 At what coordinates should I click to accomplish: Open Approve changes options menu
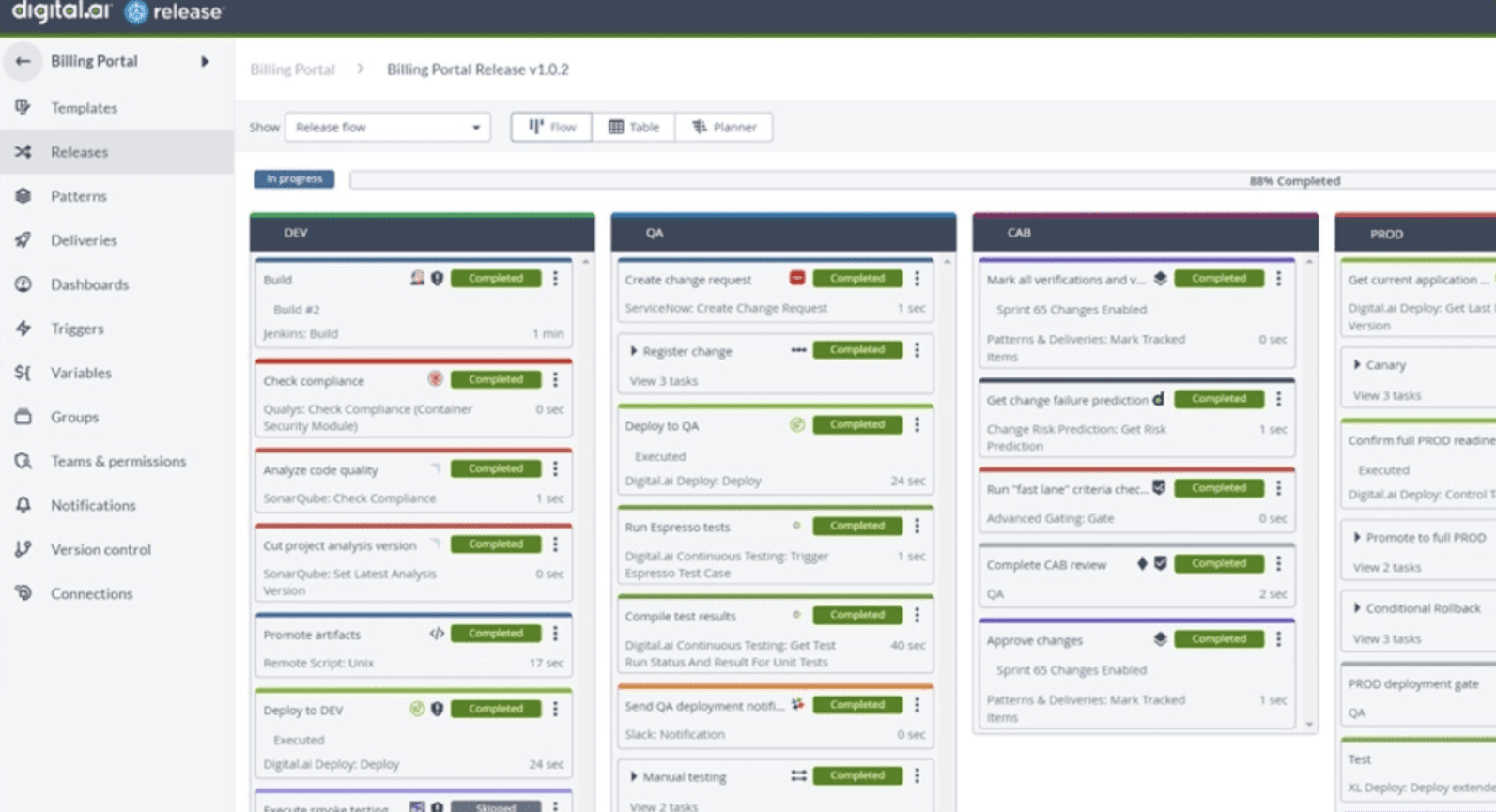coord(1279,639)
